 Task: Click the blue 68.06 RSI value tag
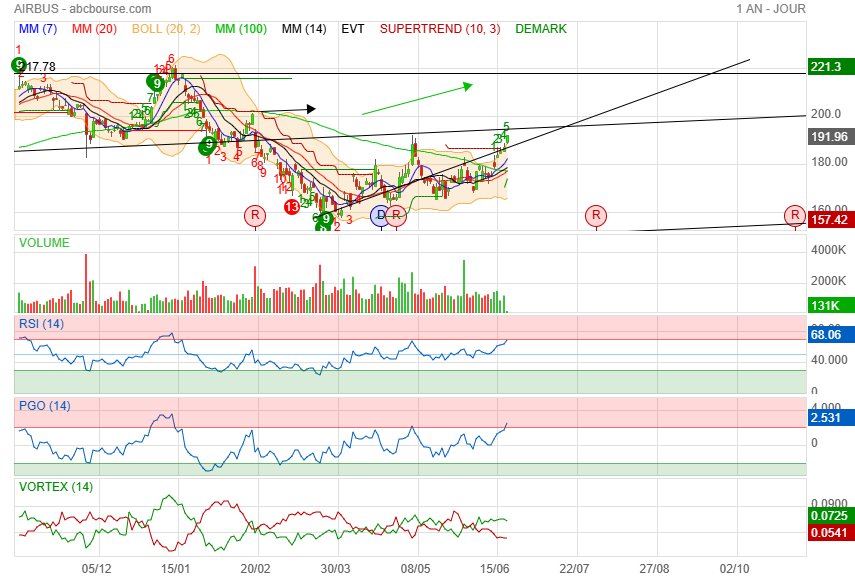(x=831, y=334)
